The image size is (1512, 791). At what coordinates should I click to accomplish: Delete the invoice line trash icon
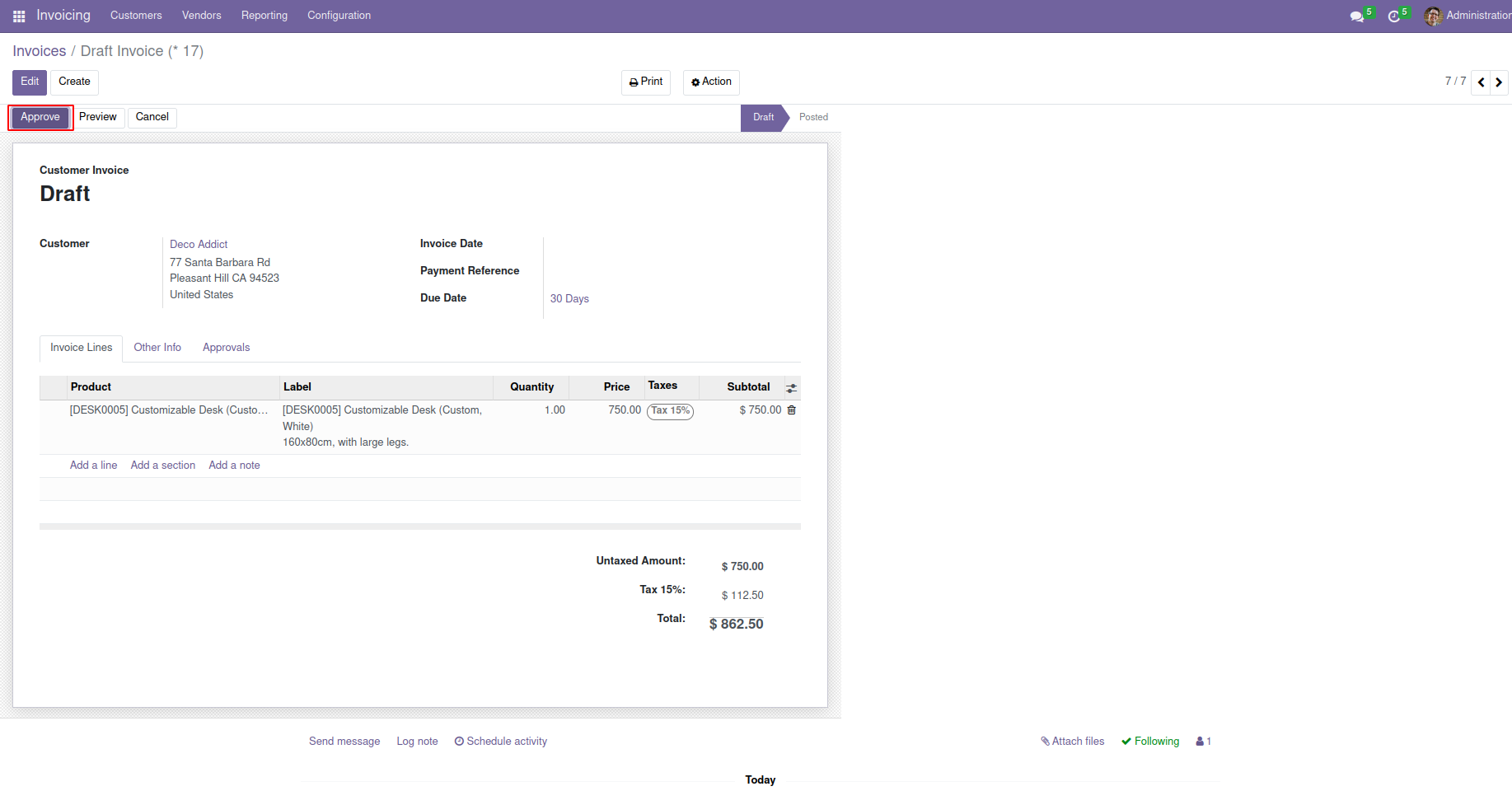792,410
